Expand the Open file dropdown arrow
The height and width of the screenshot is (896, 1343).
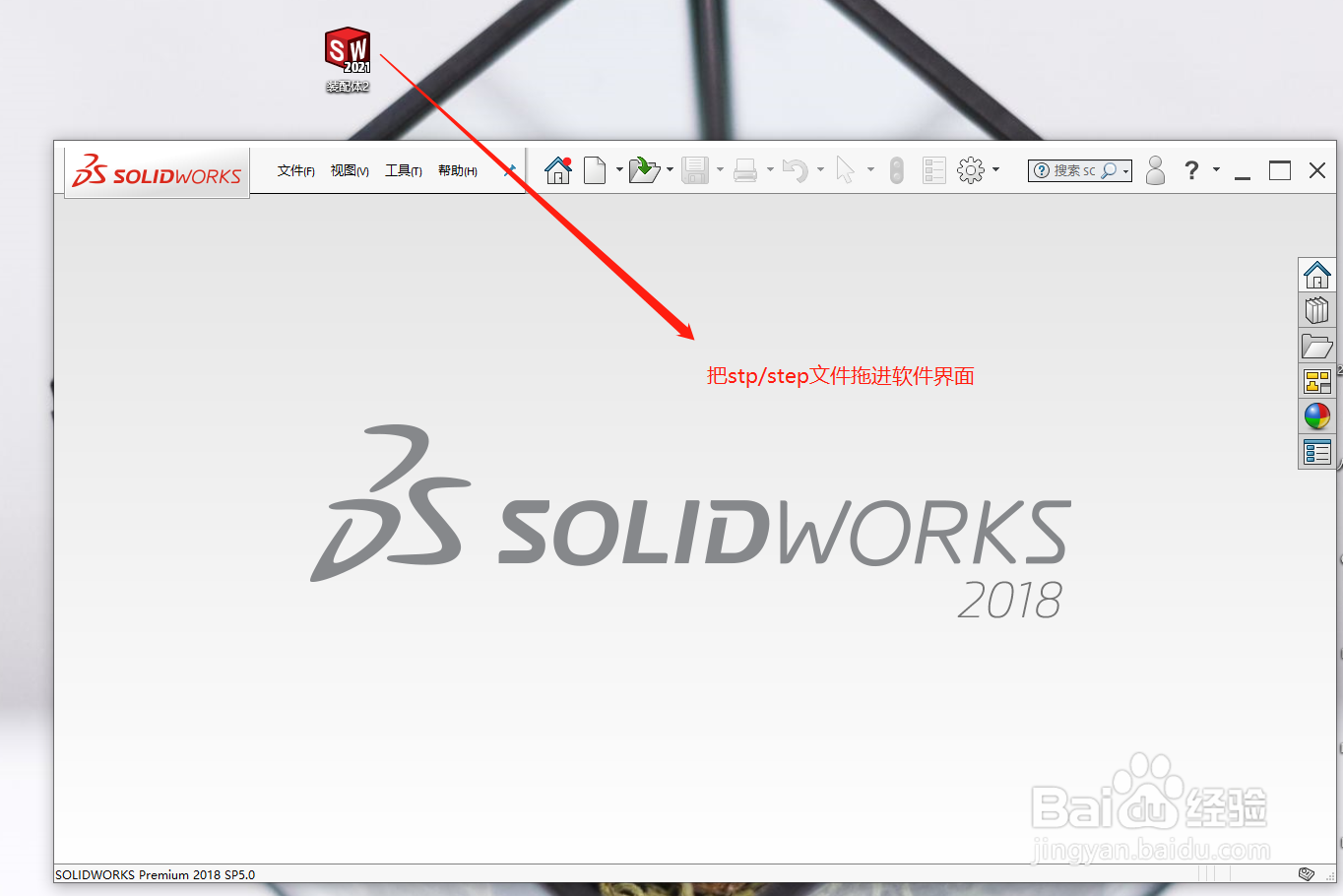671,170
